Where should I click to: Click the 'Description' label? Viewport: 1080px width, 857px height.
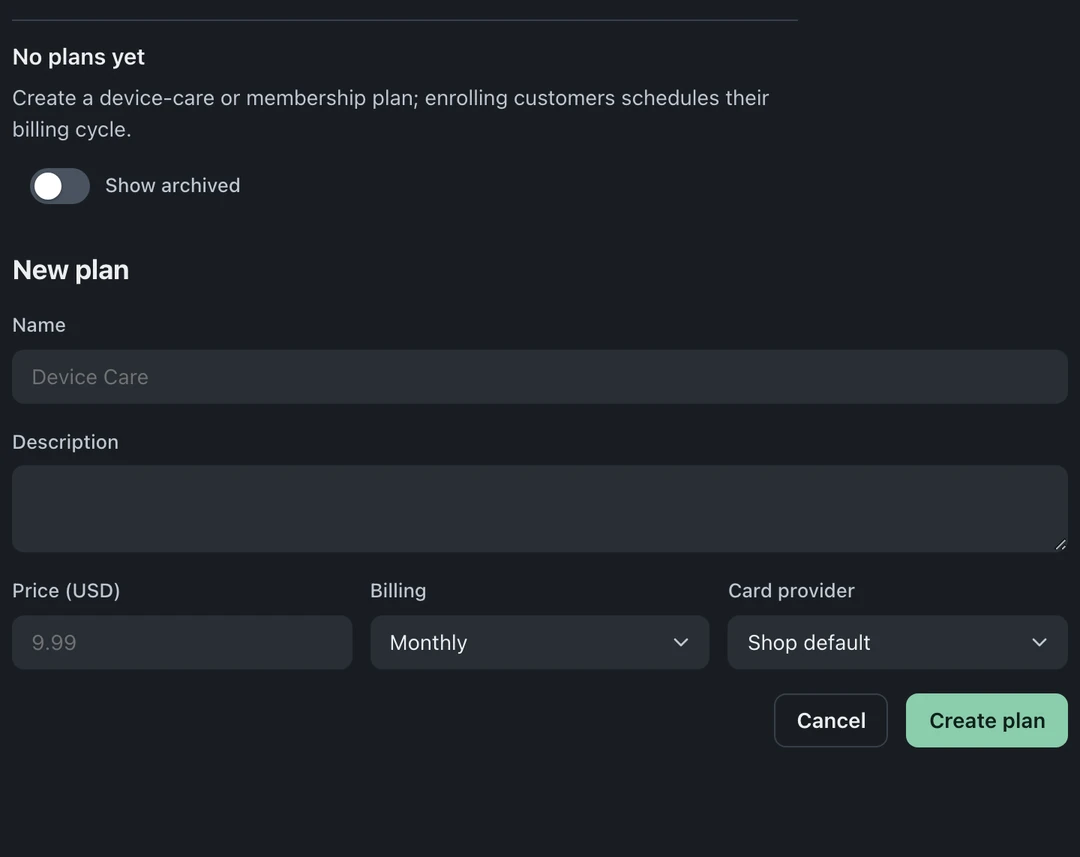point(65,442)
